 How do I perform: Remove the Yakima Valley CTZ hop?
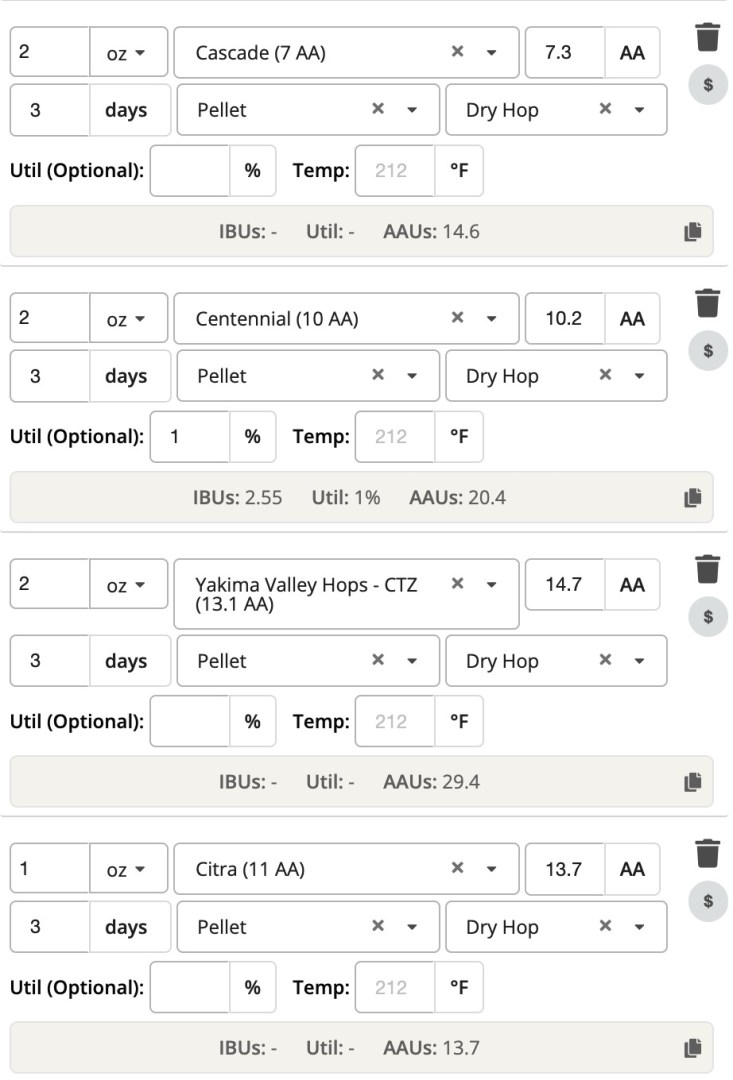[707, 569]
